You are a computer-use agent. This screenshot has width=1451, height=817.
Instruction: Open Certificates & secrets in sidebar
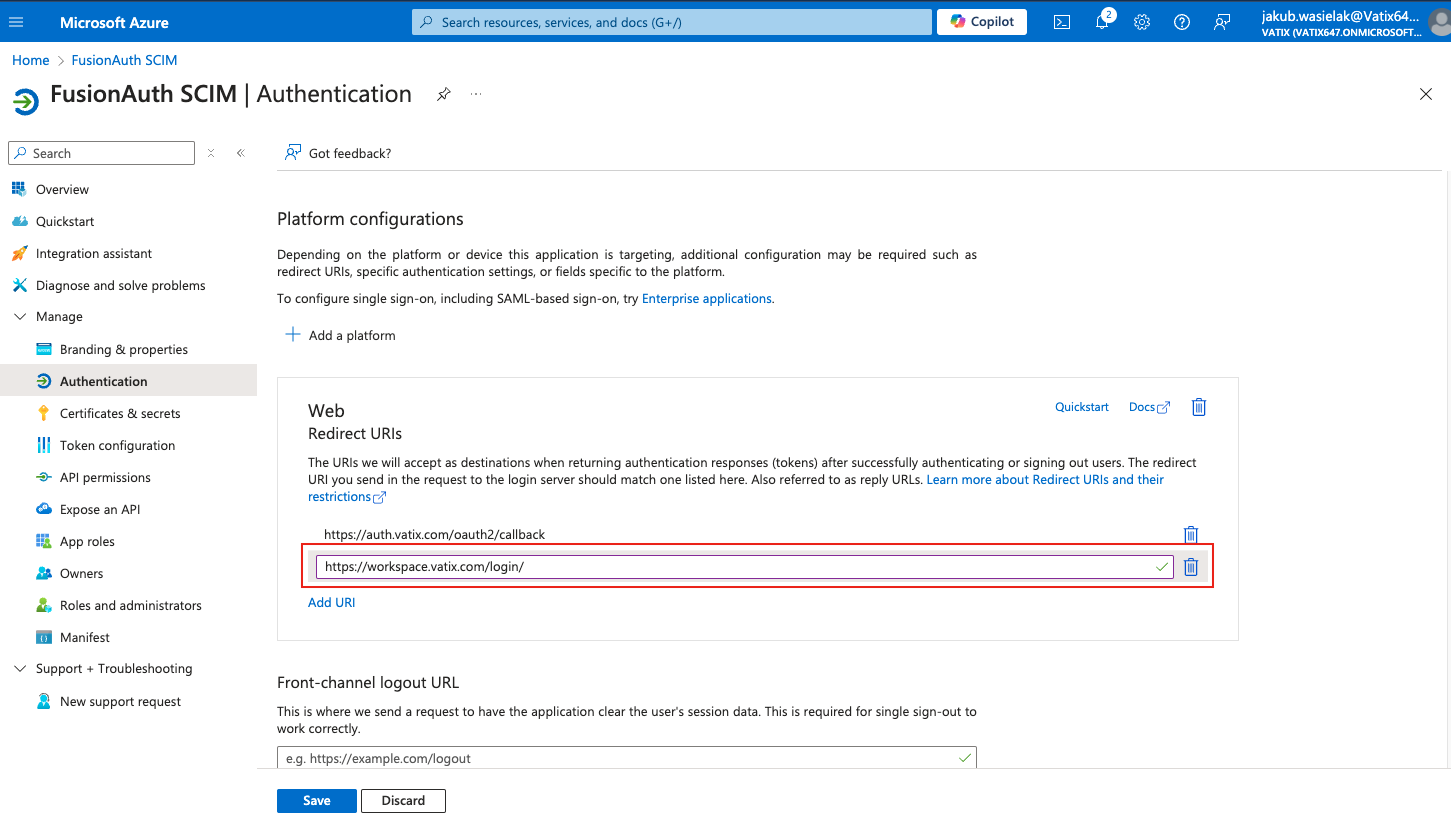click(120, 413)
